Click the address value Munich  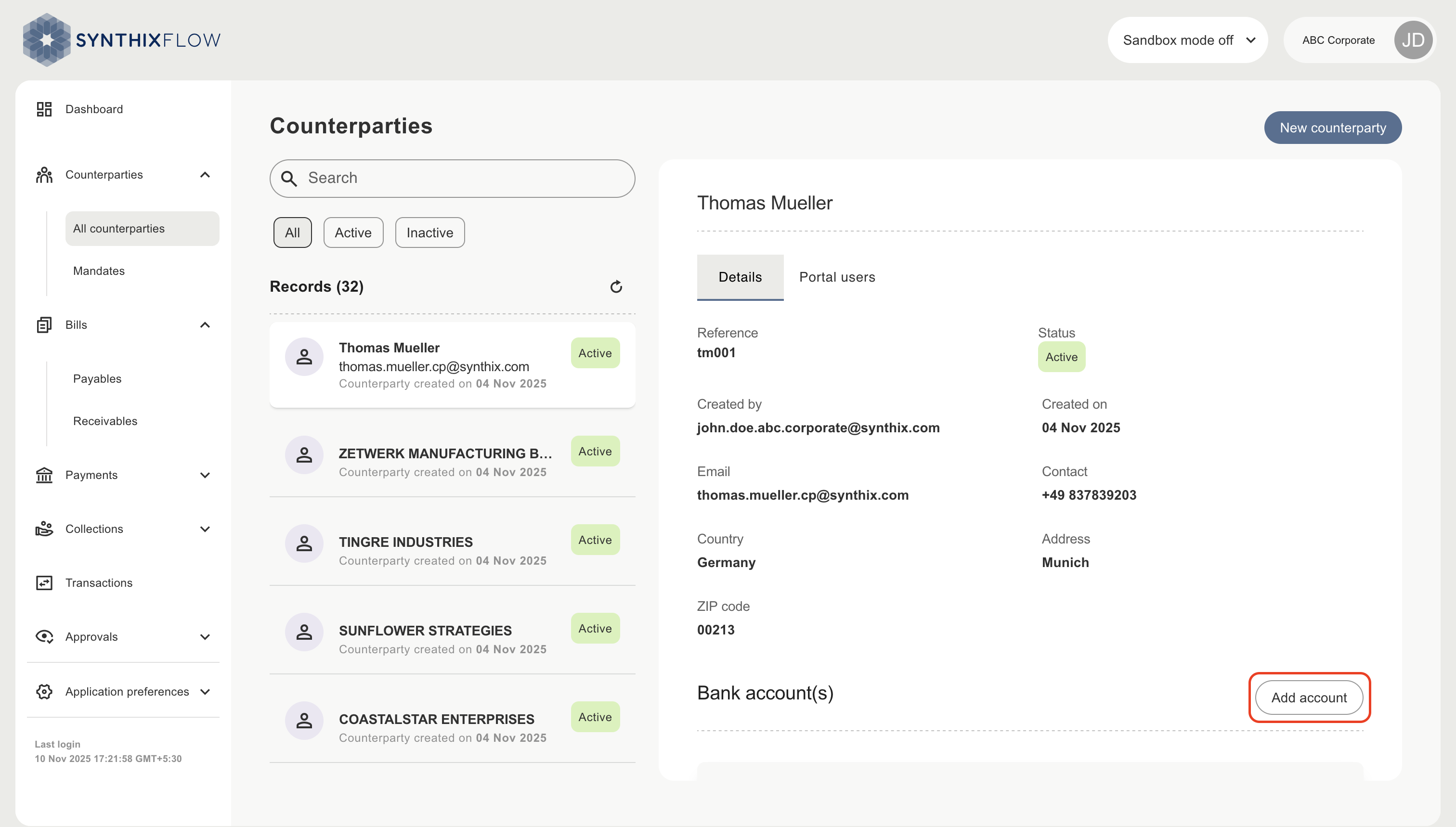1065,562
